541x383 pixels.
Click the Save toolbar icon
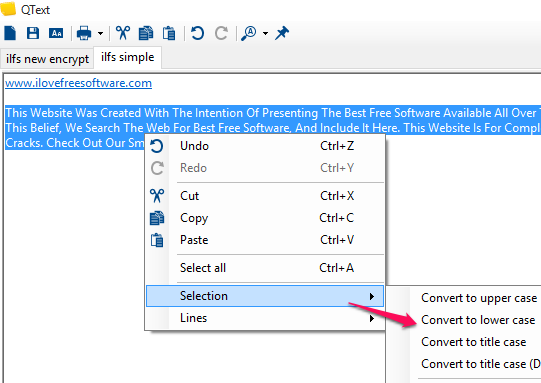[33, 33]
